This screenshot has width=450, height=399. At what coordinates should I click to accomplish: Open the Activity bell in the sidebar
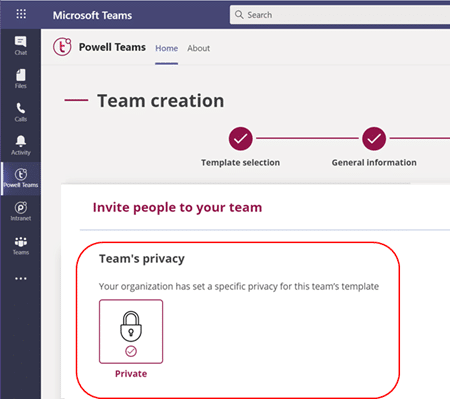click(21, 145)
